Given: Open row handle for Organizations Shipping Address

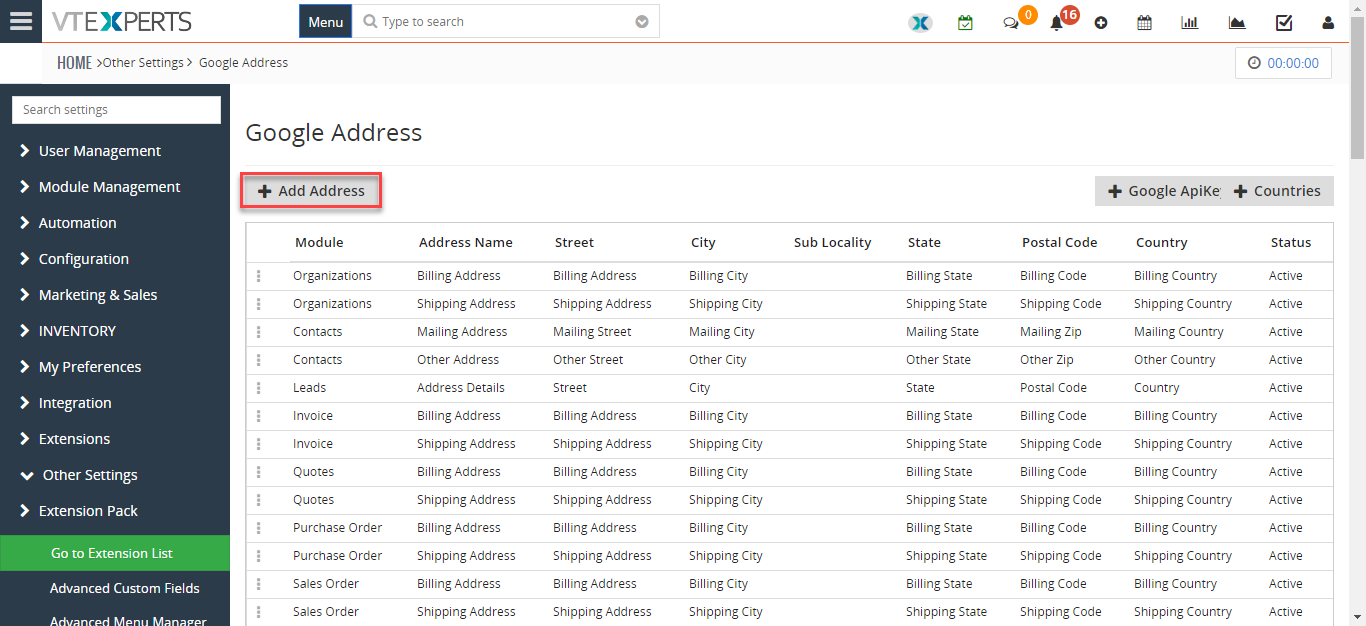Looking at the screenshot, I should 259,304.
